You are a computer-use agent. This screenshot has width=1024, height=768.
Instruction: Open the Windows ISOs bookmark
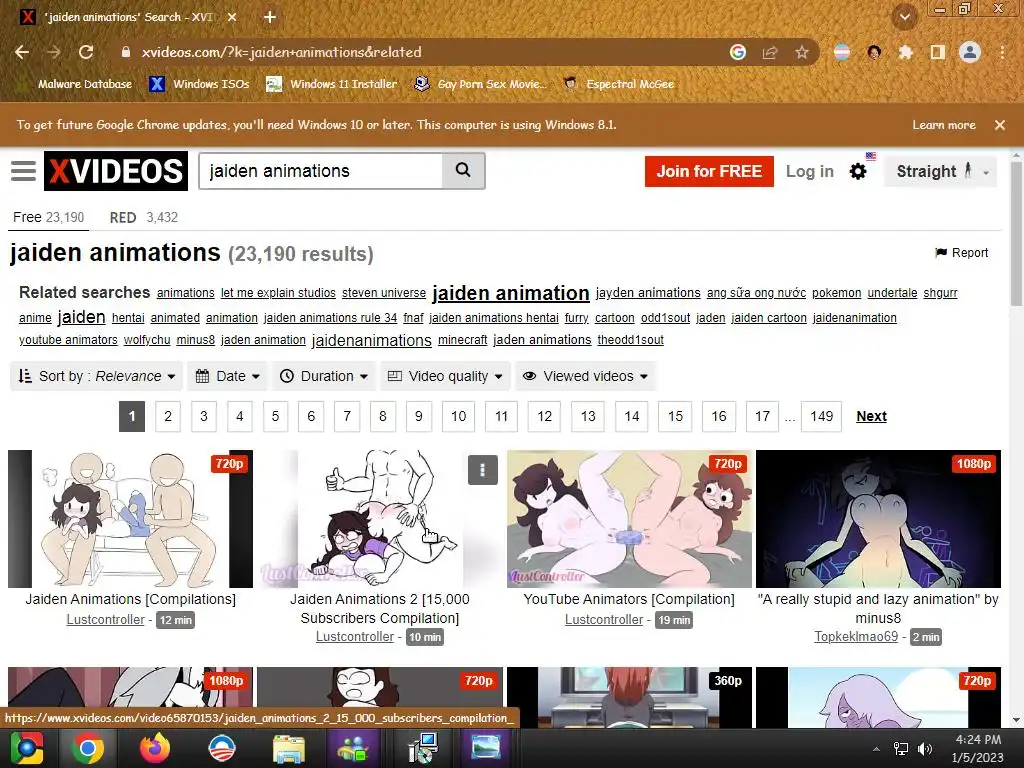(x=199, y=84)
